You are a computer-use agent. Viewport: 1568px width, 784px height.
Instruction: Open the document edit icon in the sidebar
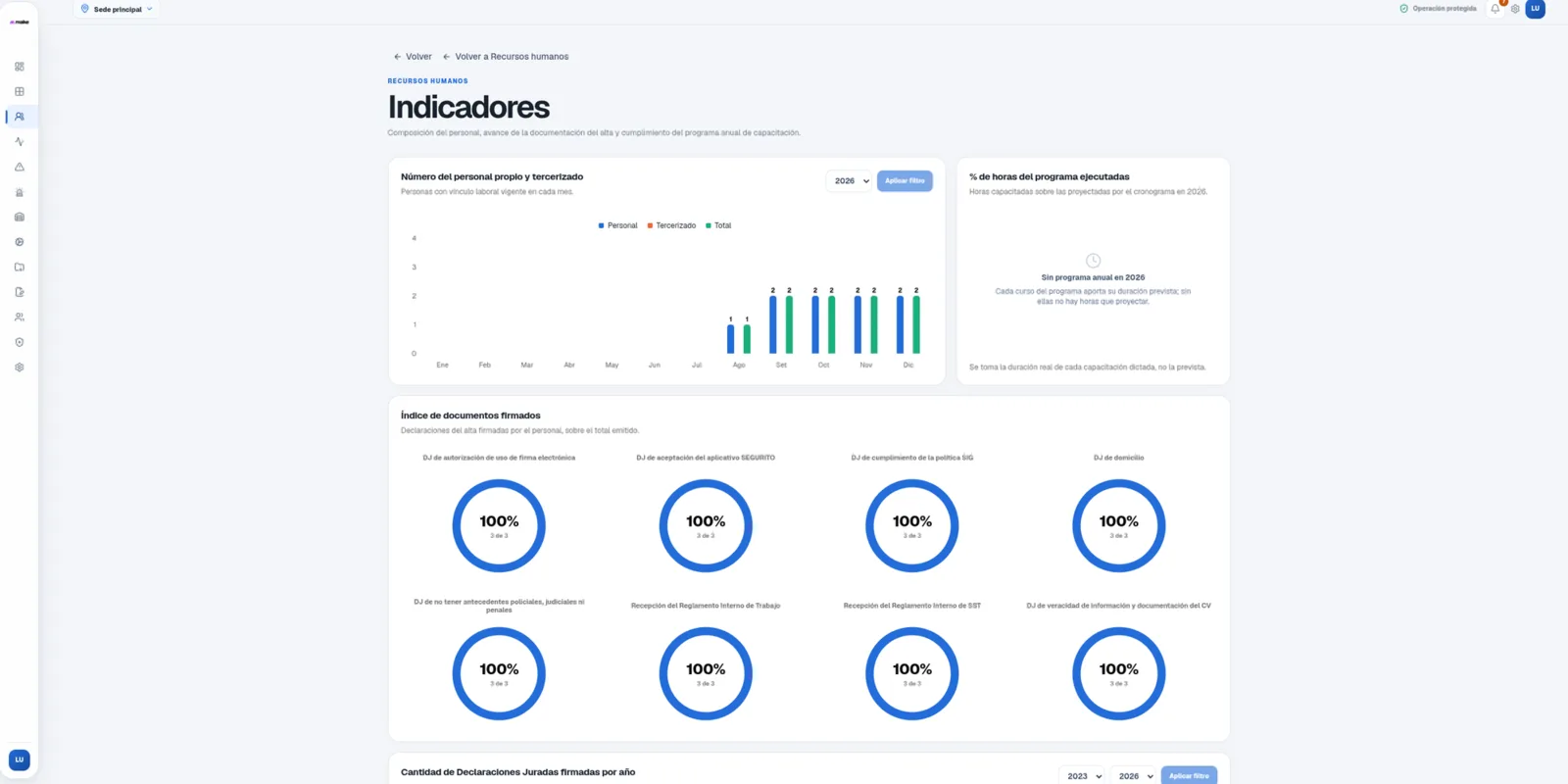click(20, 292)
